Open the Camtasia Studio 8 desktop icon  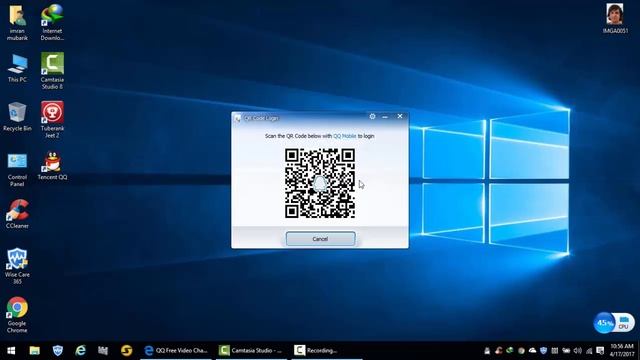coord(52,71)
